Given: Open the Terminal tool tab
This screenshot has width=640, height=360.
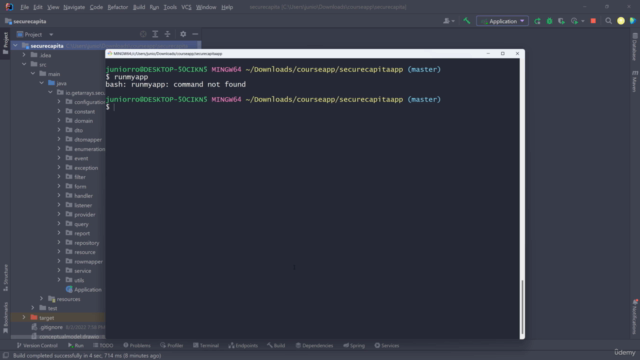Looking at the screenshot, I should click(206, 345).
